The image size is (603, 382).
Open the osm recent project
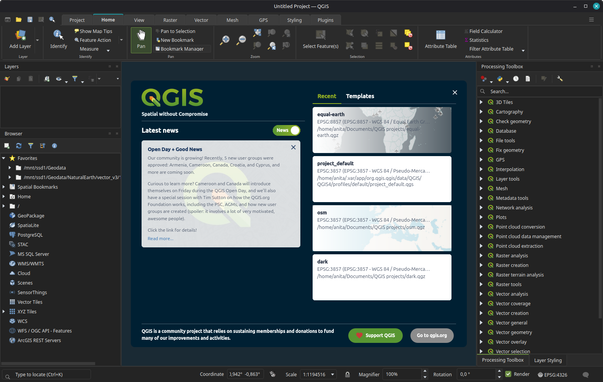click(382, 228)
